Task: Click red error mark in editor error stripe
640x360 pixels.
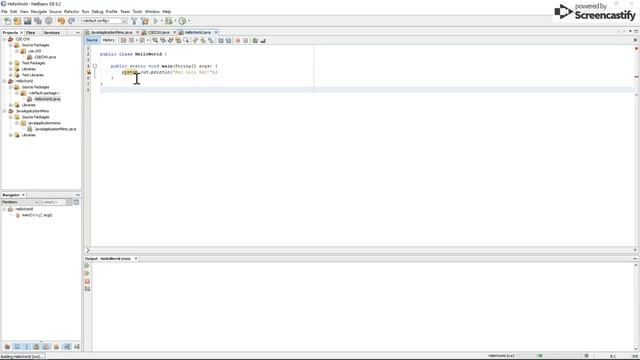Action: (636, 77)
